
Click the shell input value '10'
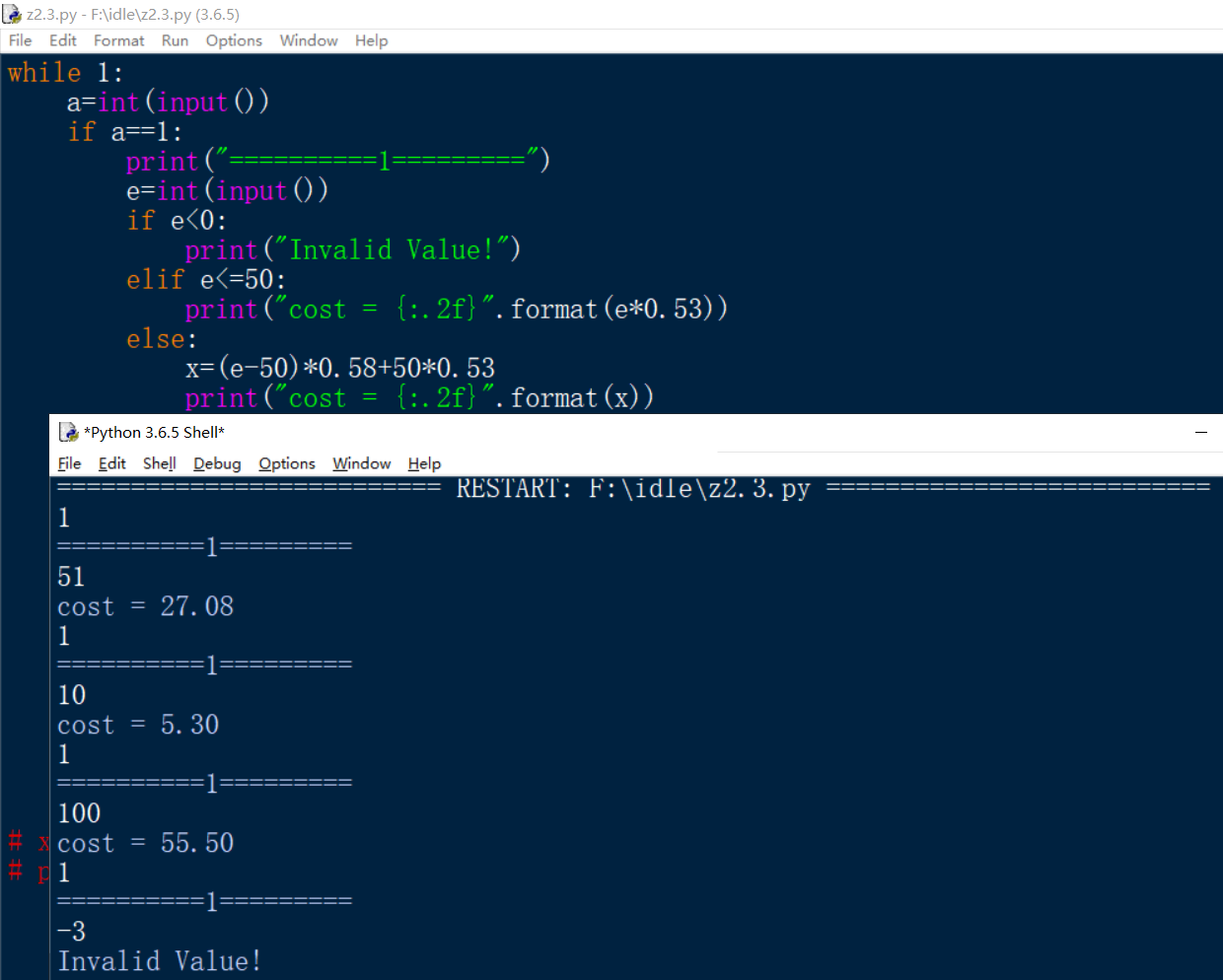coord(72,695)
